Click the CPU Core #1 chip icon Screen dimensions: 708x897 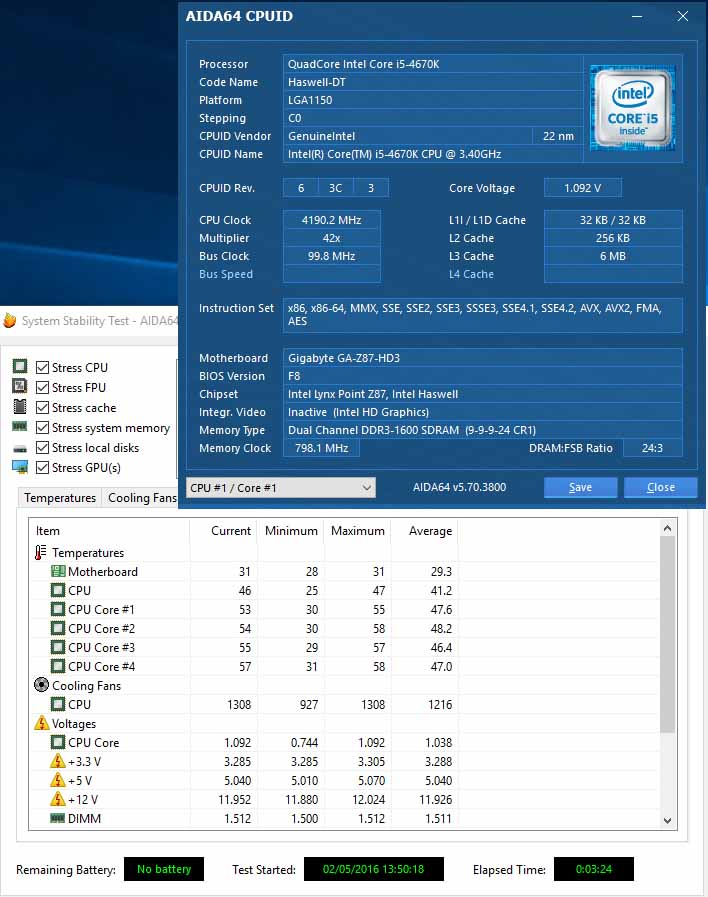click(58, 609)
